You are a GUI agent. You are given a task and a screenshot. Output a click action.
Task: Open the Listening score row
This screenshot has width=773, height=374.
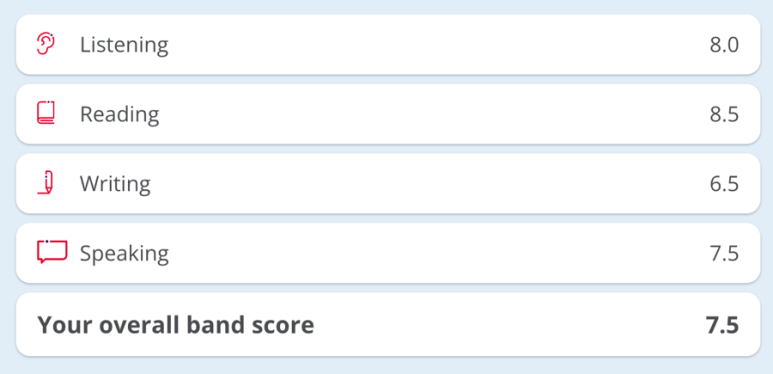388,45
